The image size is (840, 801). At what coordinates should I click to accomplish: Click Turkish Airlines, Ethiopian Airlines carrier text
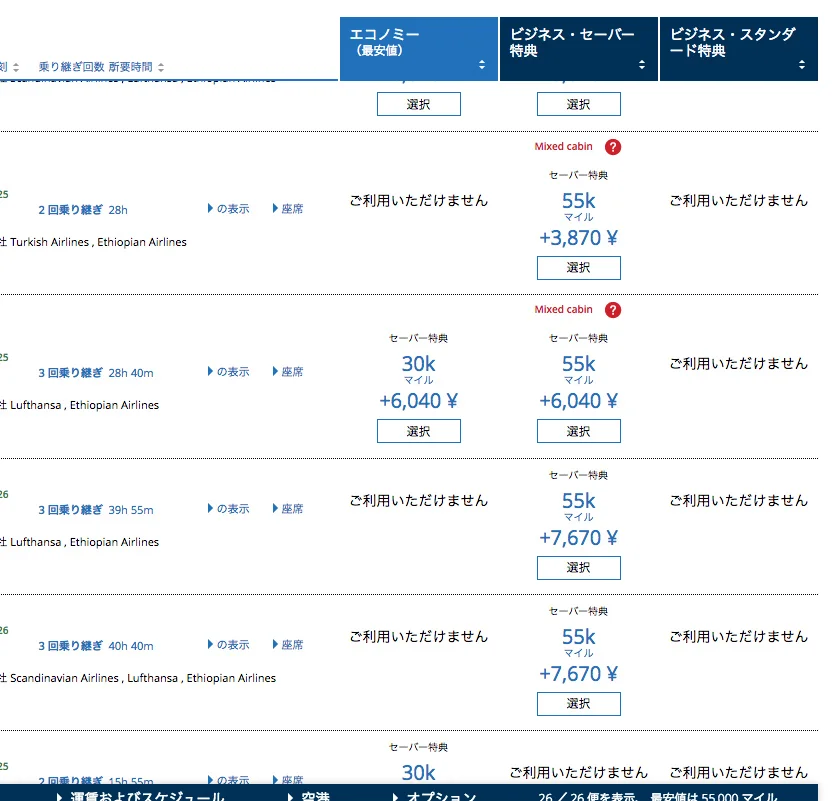pyautogui.click(x=99, y=242)
